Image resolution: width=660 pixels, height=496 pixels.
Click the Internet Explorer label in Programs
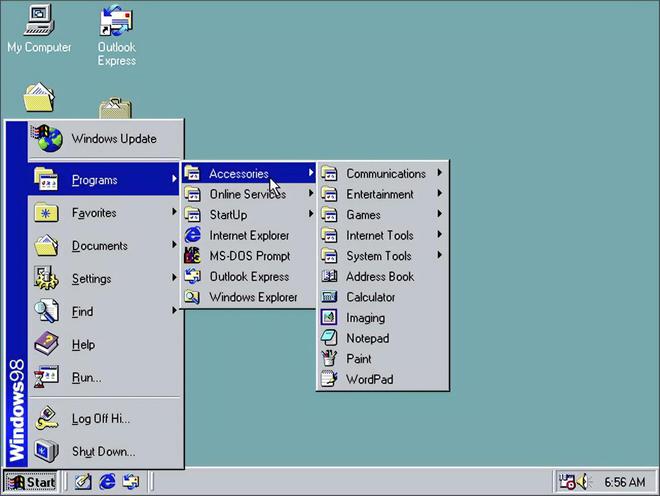(x=249, y=235)
